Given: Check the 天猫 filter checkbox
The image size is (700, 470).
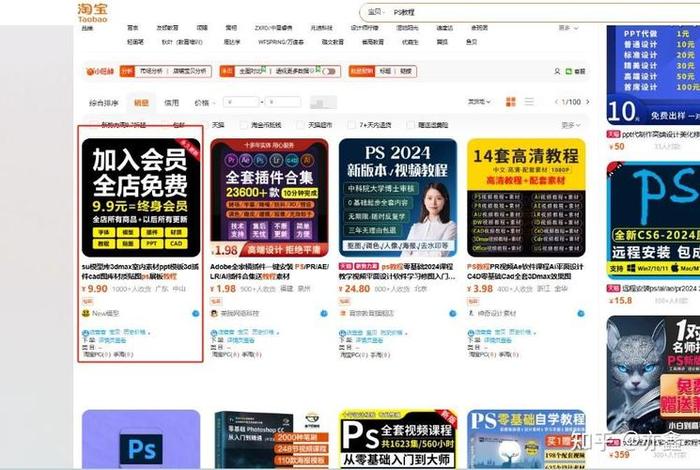Looking at the screenshot, I should 204,125.
